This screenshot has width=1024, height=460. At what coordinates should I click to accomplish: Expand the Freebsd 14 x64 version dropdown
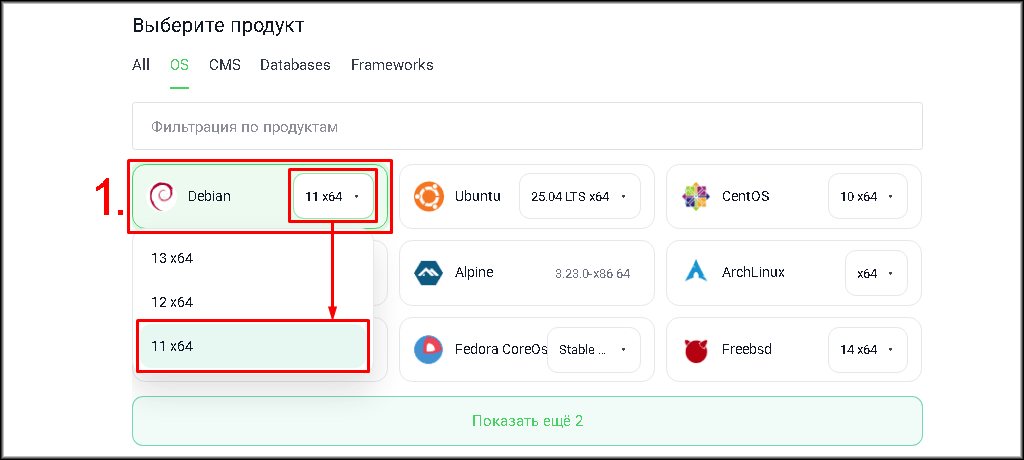pyautogui.click(x=867, y=350)
